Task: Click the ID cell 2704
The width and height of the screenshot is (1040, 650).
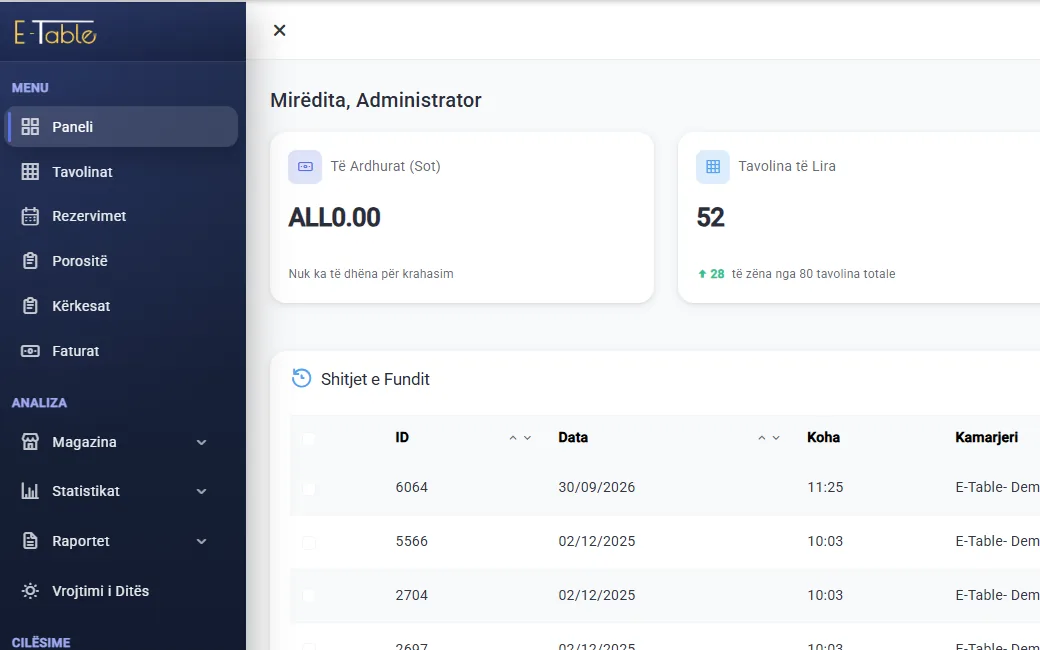Action: 411,595
